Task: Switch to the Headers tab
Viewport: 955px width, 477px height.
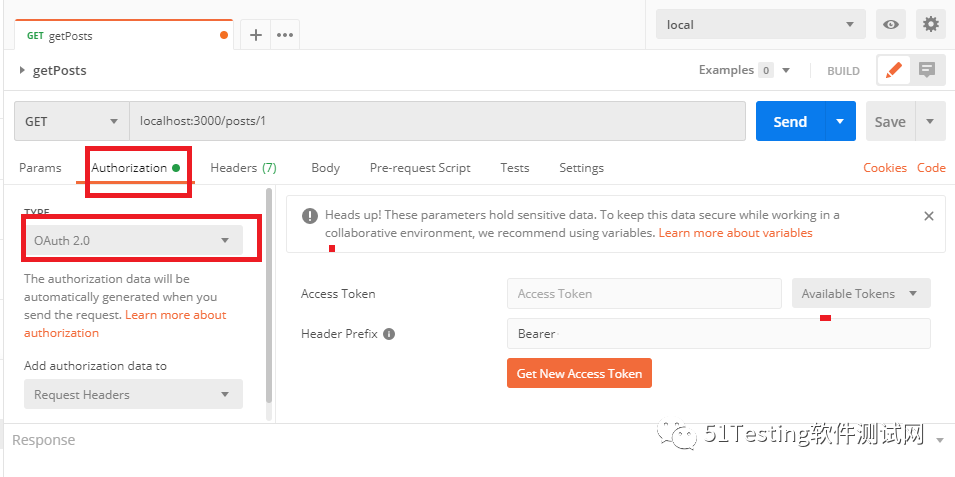Action: coord(243,168)
